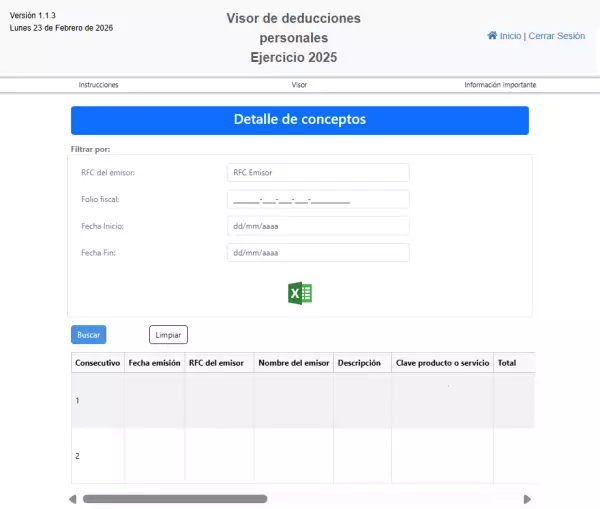
Task: Select the Fecha Inicio date field
Action: coord(318,226)
